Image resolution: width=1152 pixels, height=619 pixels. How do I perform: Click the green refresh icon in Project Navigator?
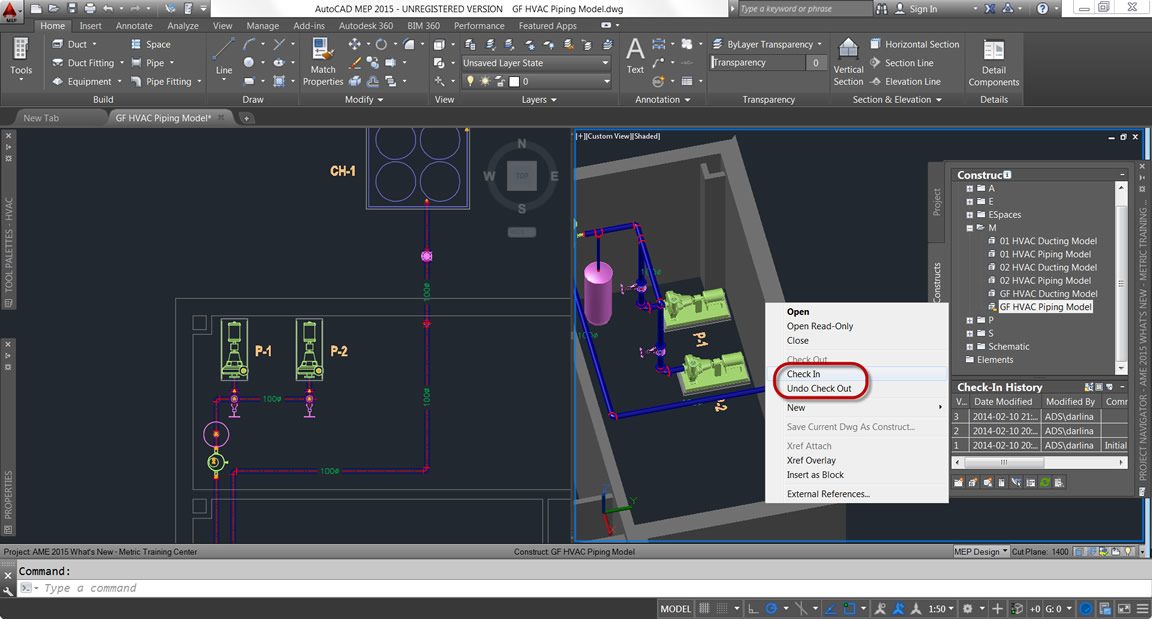click(1045, 482)
